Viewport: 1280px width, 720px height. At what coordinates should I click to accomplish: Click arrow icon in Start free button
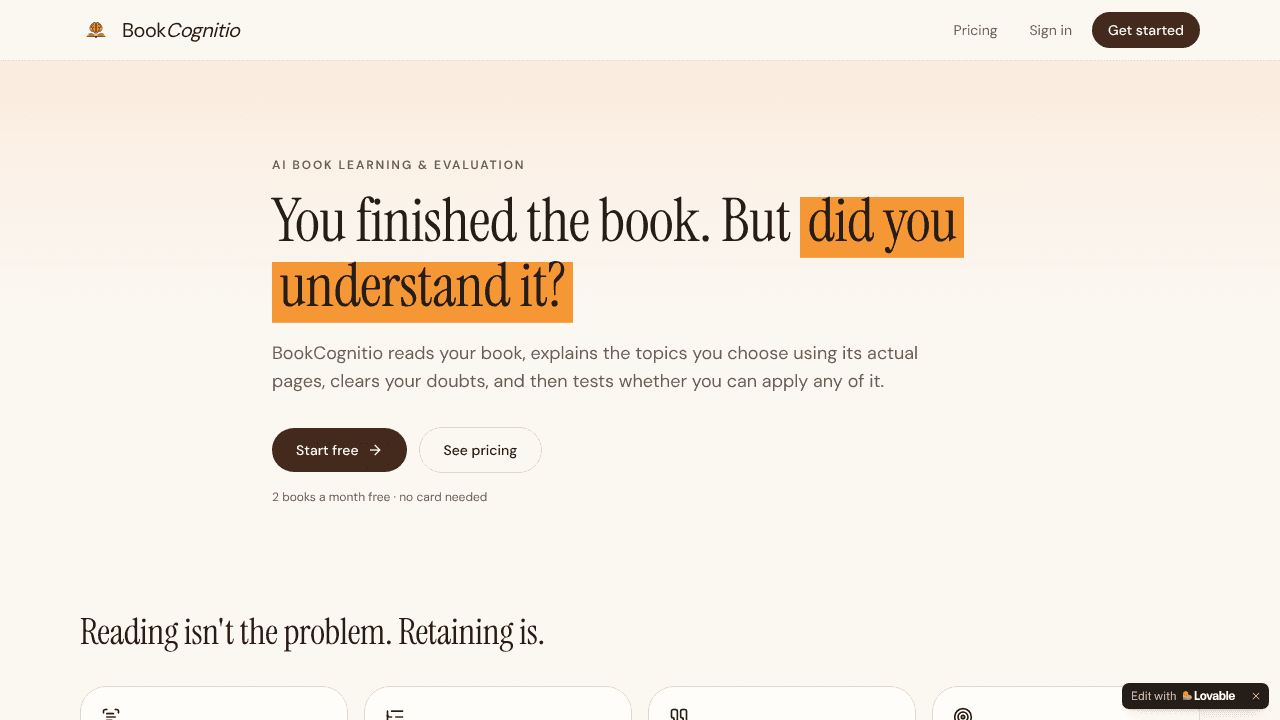click(x=376, y=450)
